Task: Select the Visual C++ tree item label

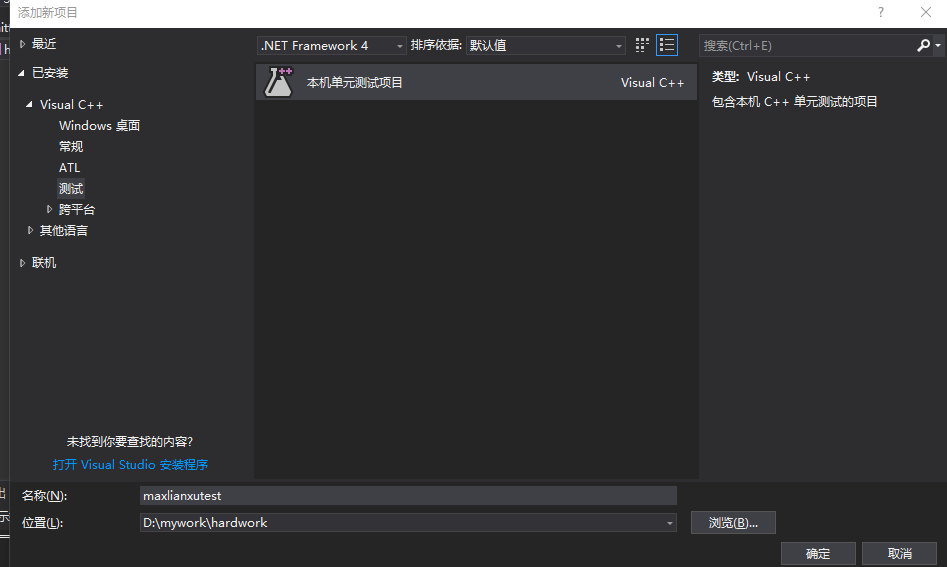Action: click(71, 104)
